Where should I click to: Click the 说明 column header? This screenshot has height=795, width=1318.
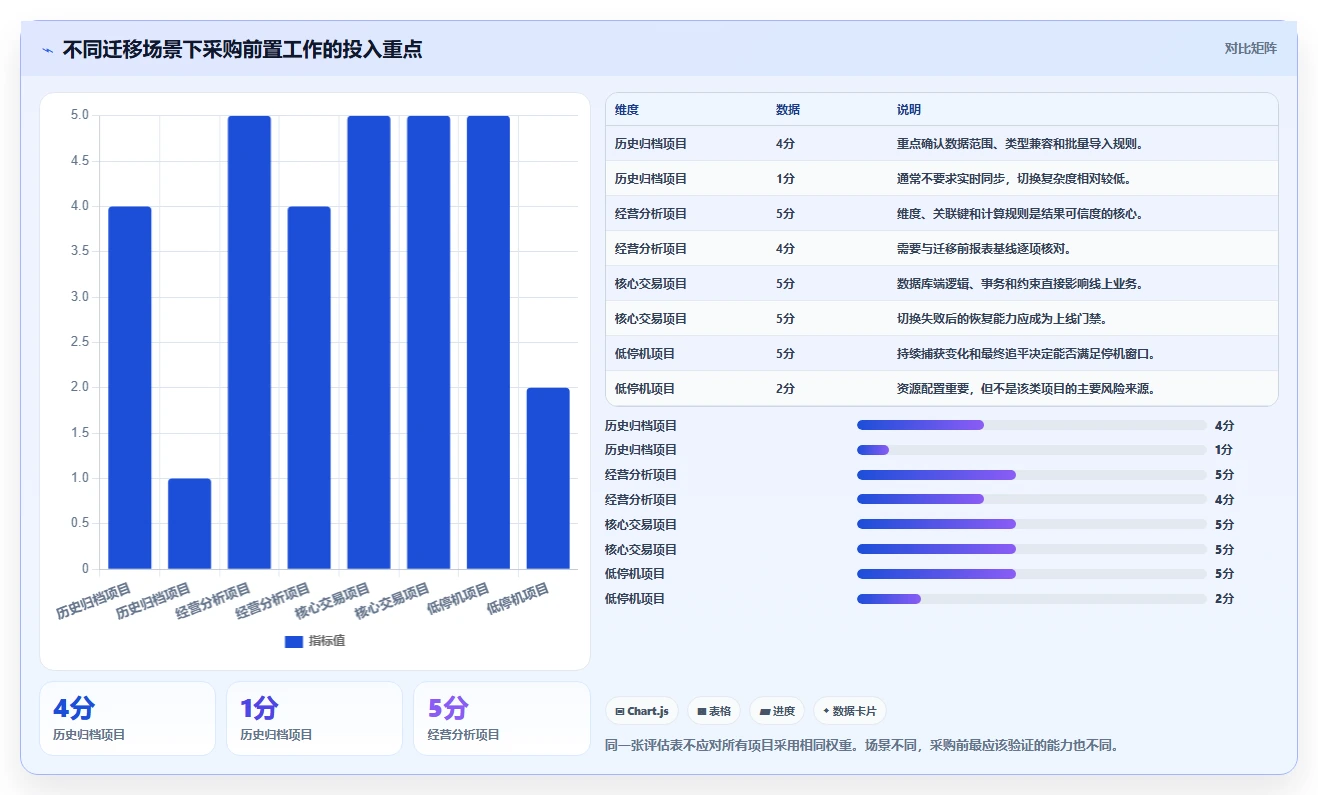tap(909, 110)
